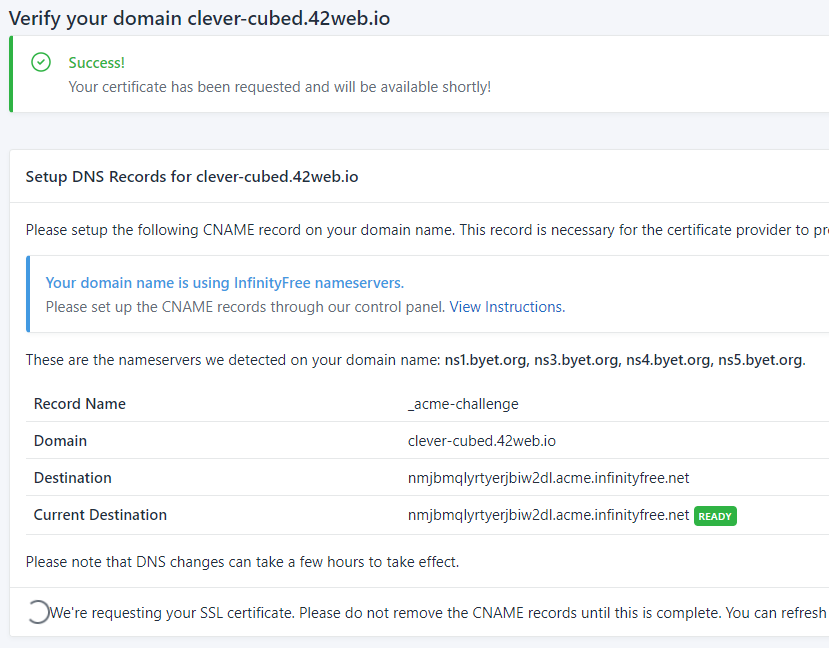Click the 'Current Destination' row label
Viewport: 829px width, 648px height.
click(100, 515)
